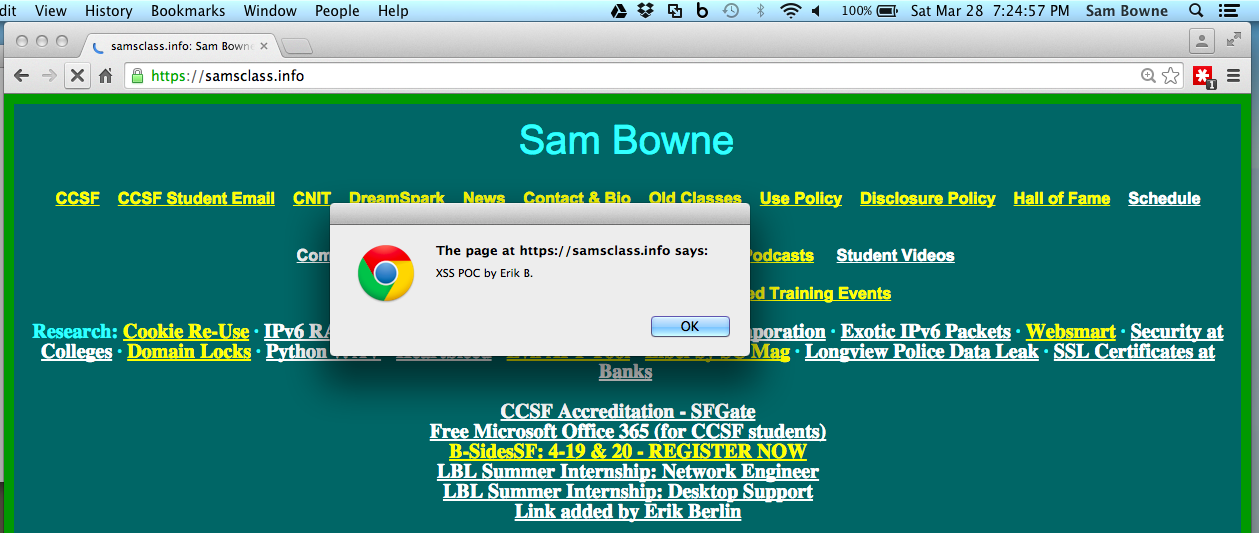Click the green SSL padlock icon
The image size is (1259, 533).
coord(137,76)
